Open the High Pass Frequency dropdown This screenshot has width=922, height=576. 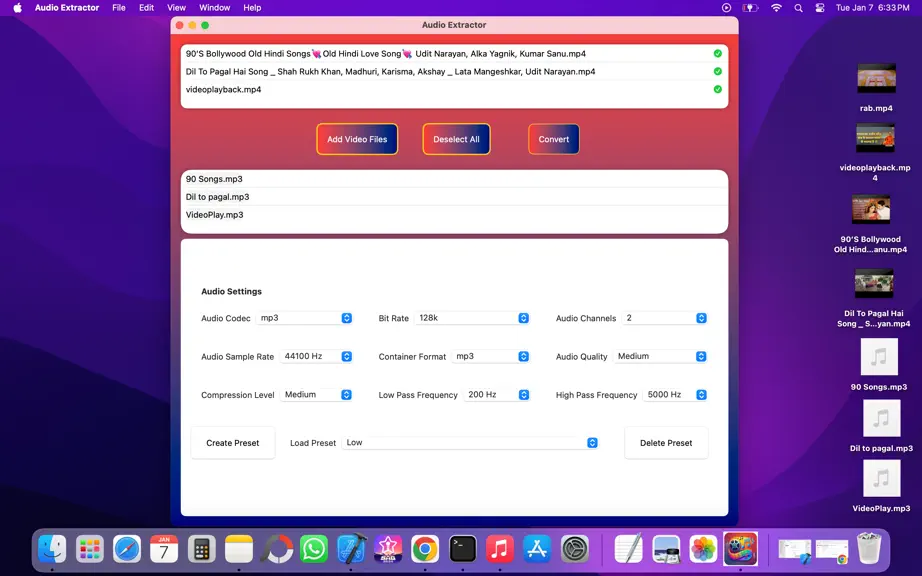pyautogui.click(x=675, y=394)
